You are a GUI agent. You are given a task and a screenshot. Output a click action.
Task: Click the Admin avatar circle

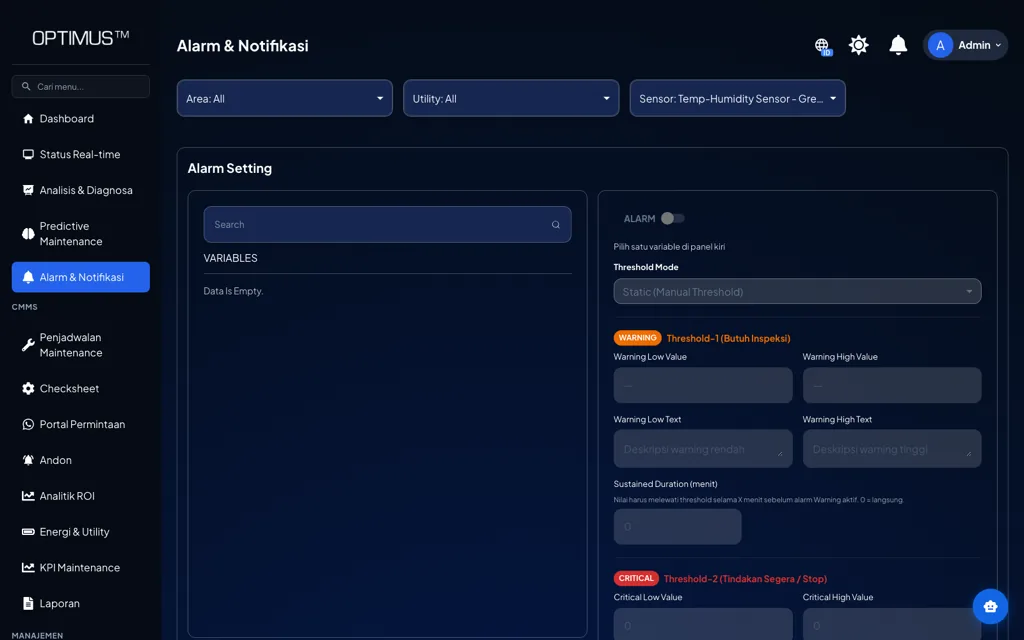tap(940, 45)
